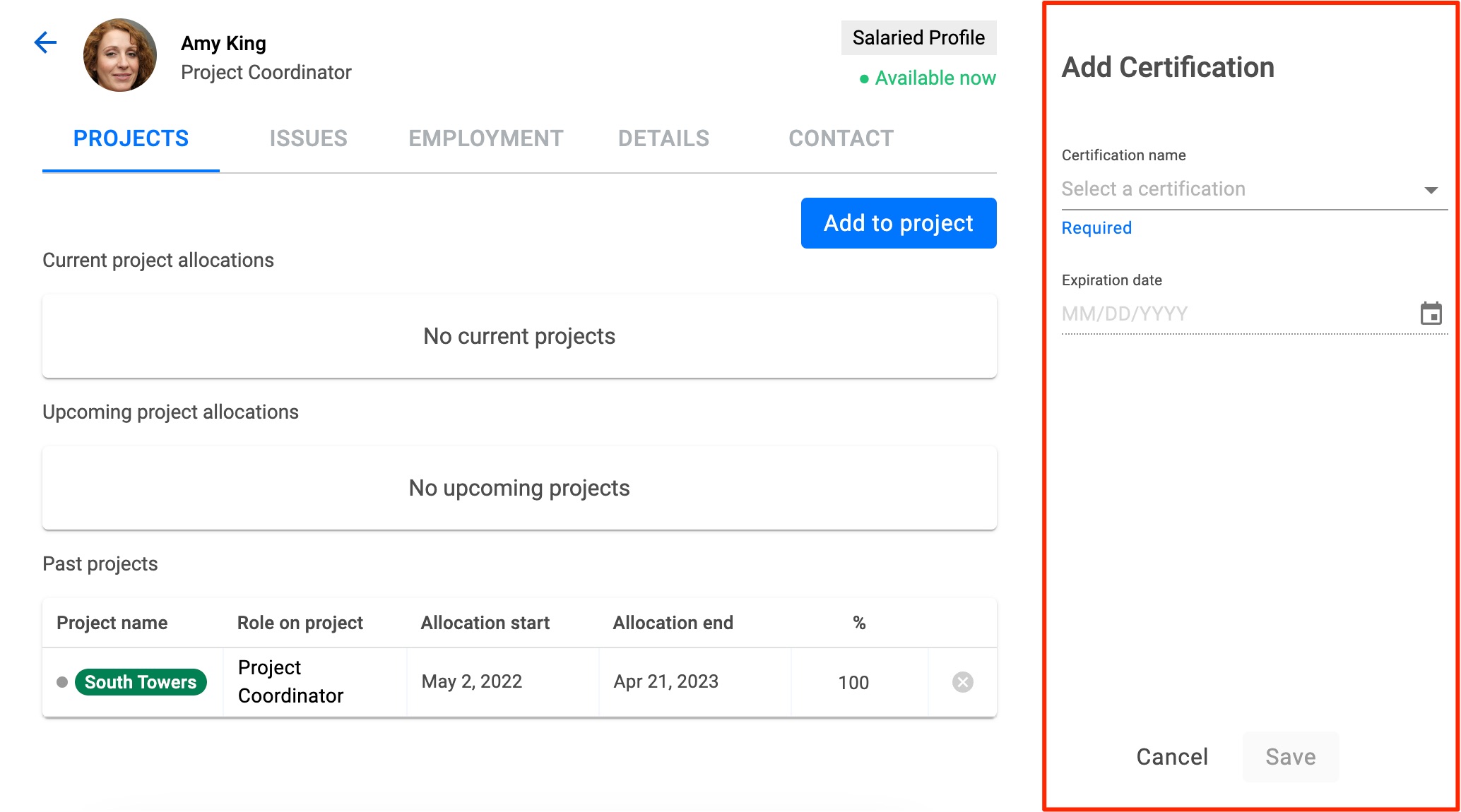Click the Salaried Profile badge
This screenshot has height=812, width=1461.
[918, 37]
